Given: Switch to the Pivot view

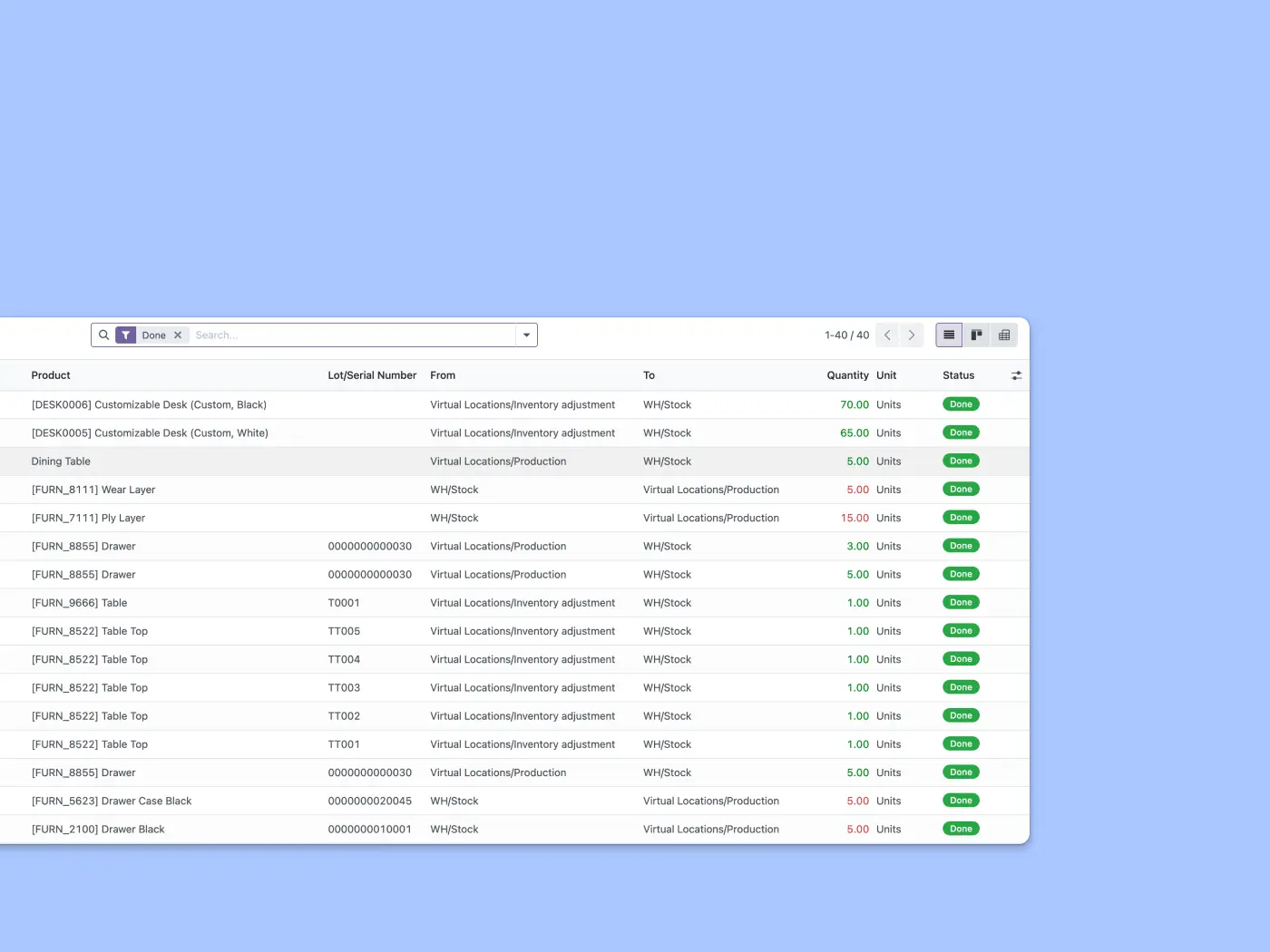Looking at the screenshot, I should 1004,335.
